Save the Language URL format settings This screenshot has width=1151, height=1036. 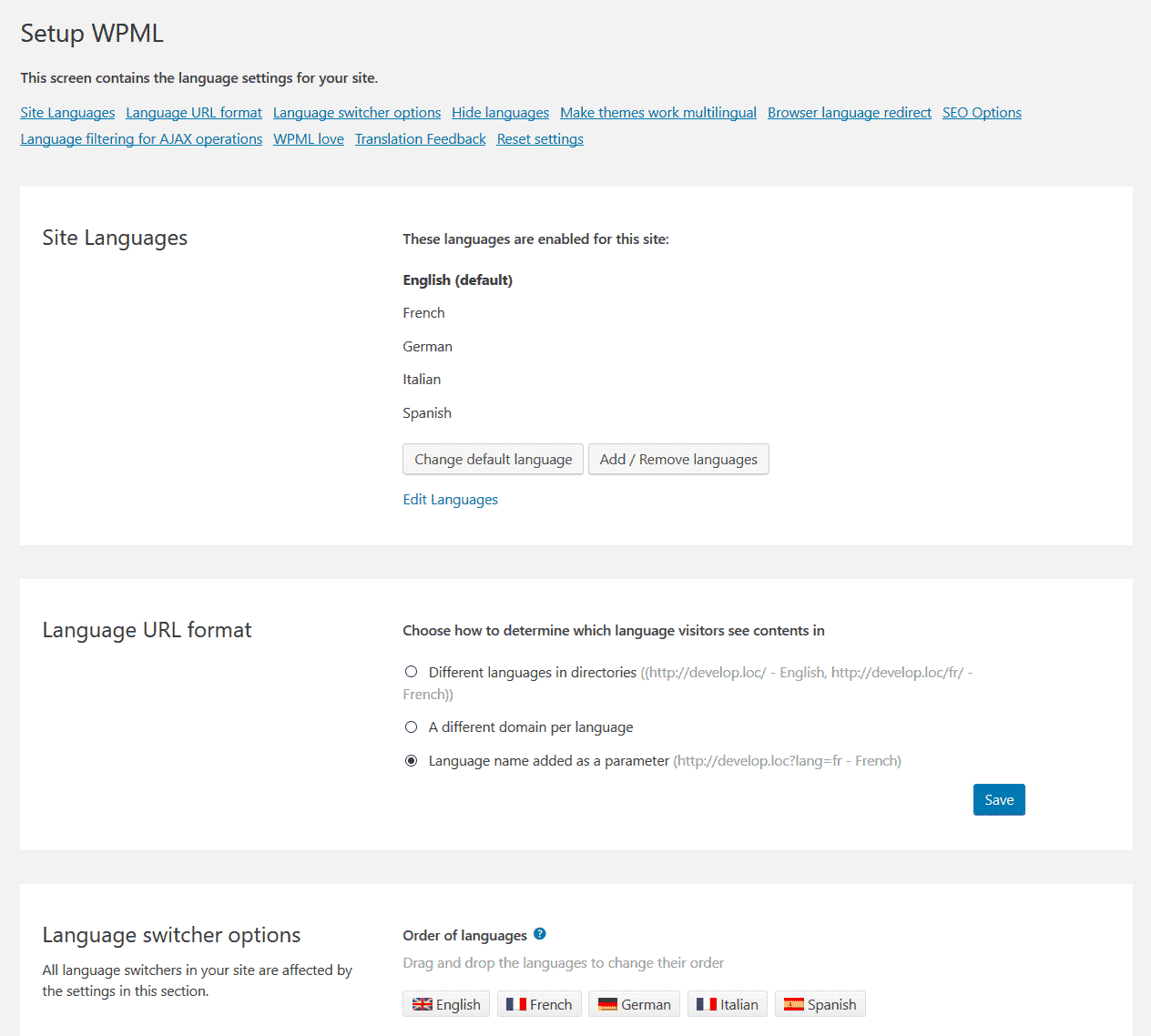(999, 800)
